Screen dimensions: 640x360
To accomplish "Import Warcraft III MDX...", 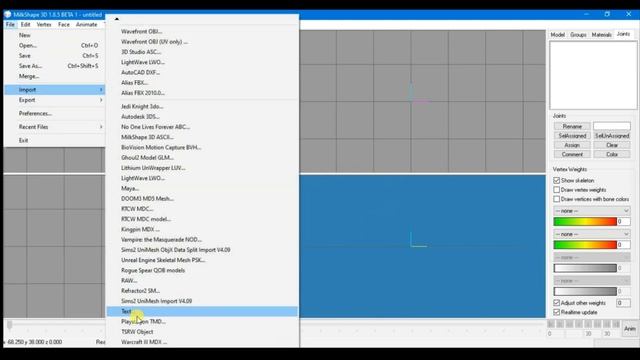I will click(x=202, y=342).
